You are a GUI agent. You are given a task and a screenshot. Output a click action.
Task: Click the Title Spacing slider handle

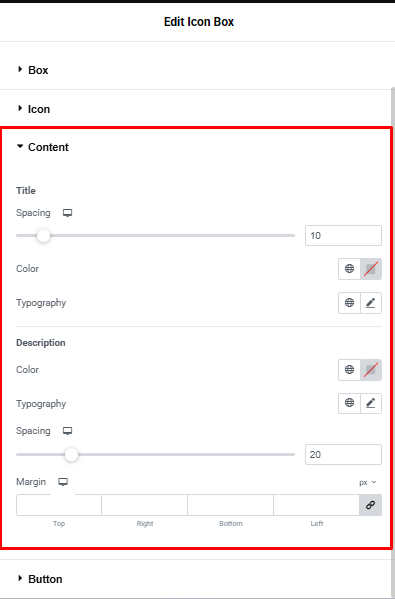coord(44,235)
